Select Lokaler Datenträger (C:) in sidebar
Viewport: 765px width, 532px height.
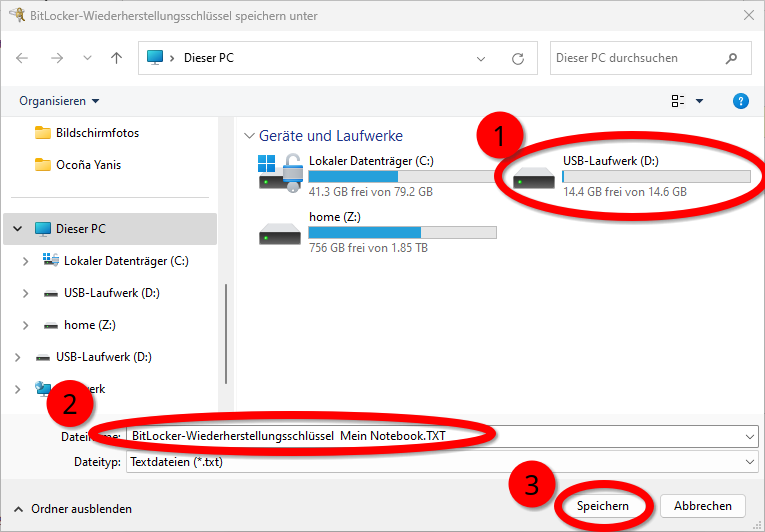(116, 261)
